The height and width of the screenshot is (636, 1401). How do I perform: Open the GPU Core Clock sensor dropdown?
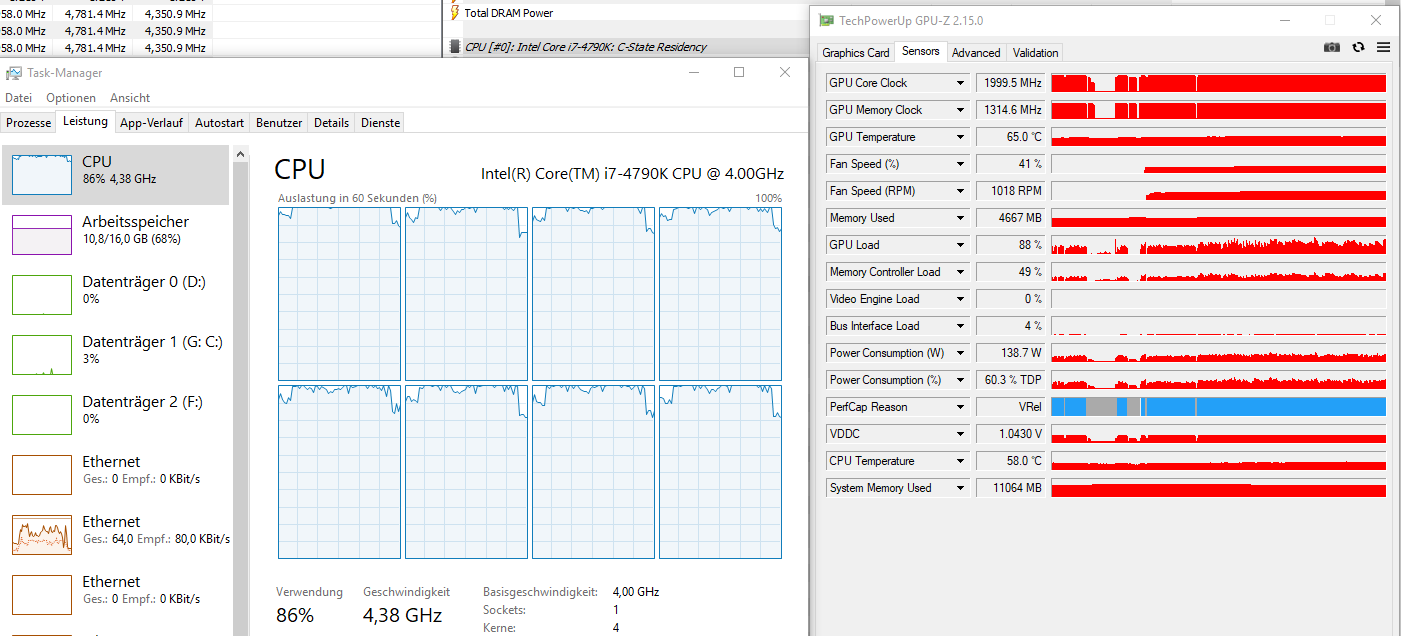[960, 83]
